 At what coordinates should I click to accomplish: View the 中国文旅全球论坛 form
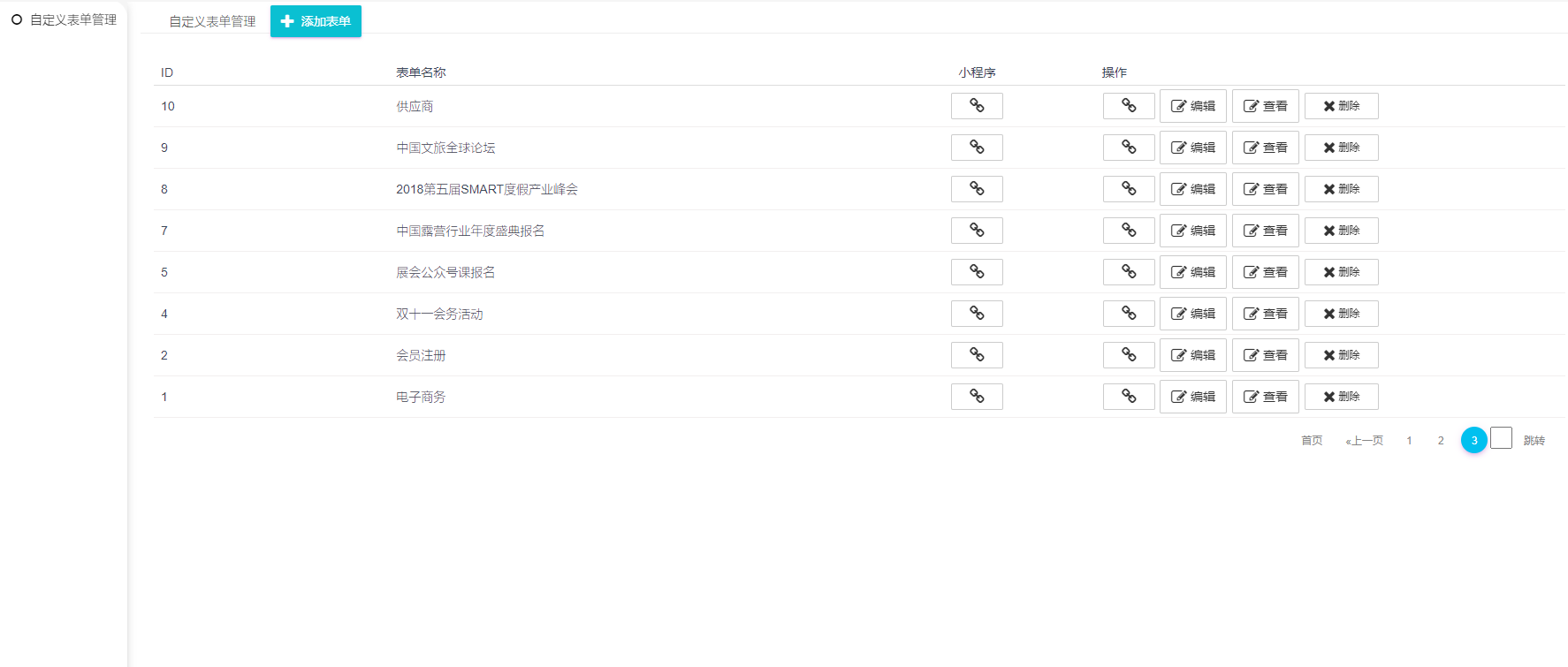coord(1265,148)
